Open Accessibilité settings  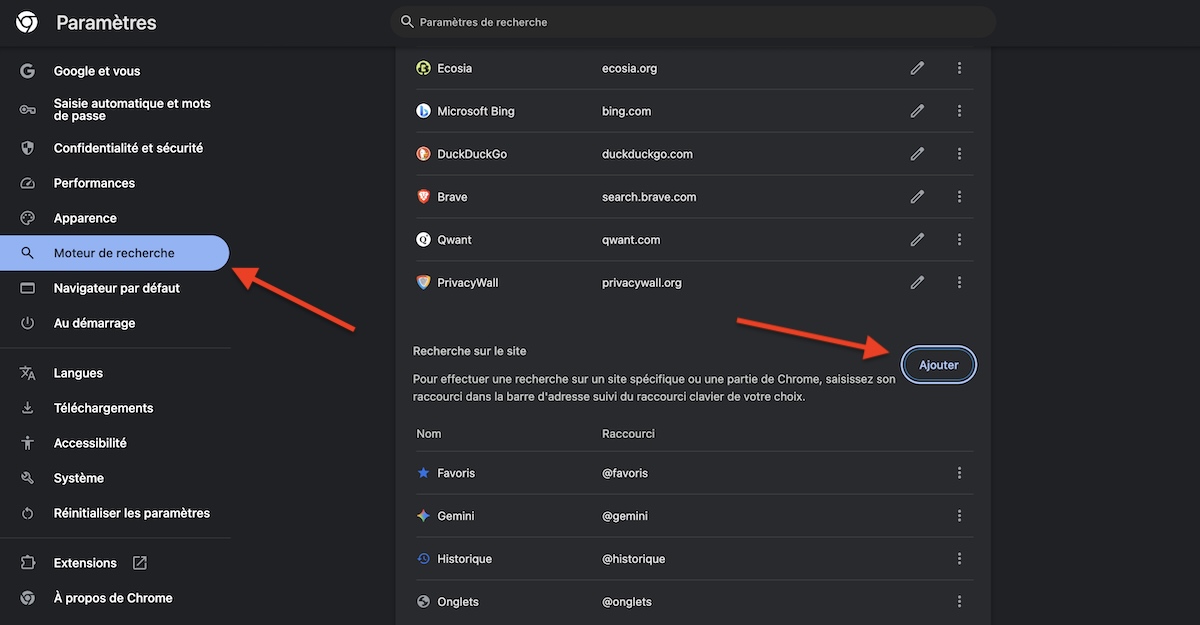coord(90,443)
